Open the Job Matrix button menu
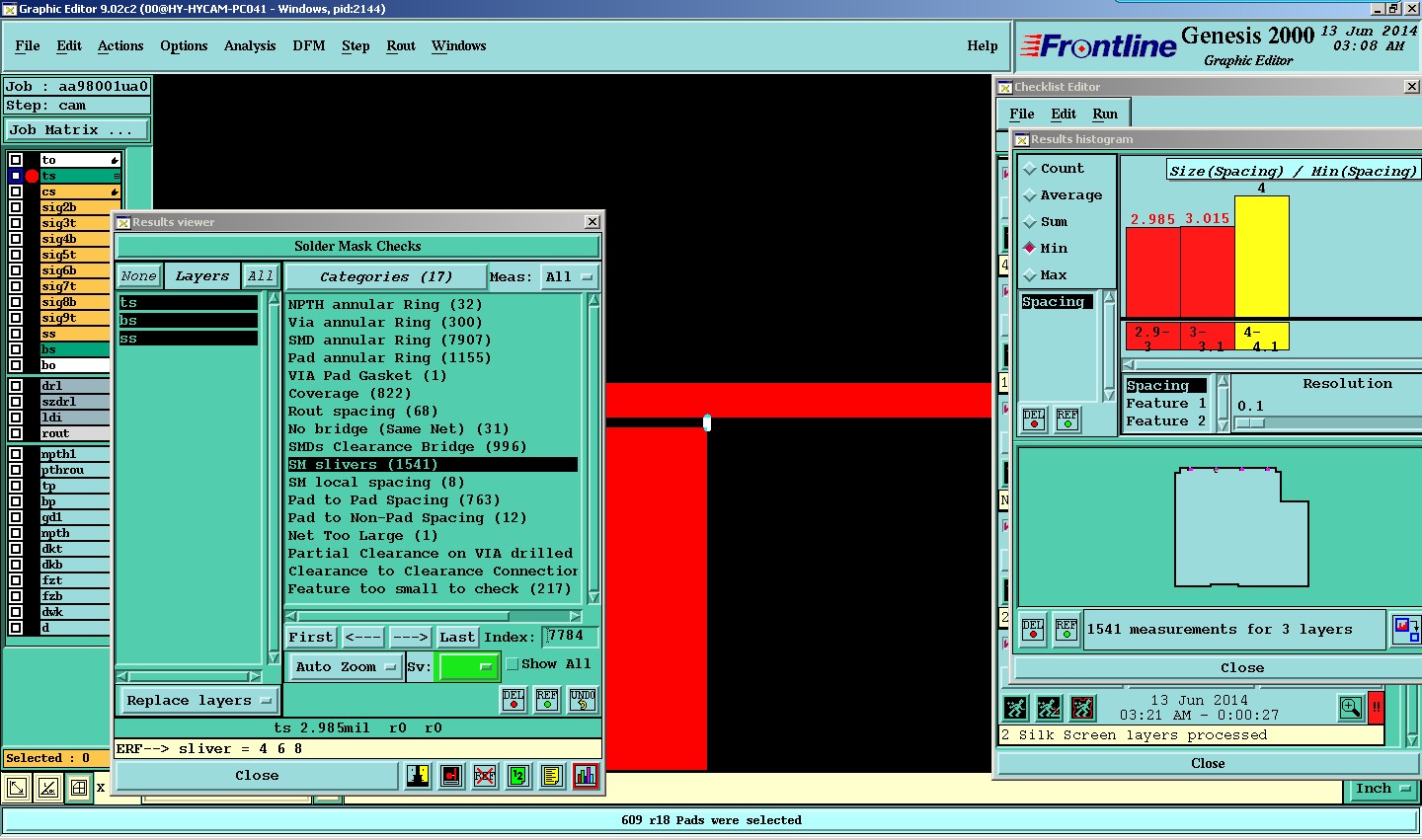The height and width of the screenshot is (840, 1422). pos(76,129)
